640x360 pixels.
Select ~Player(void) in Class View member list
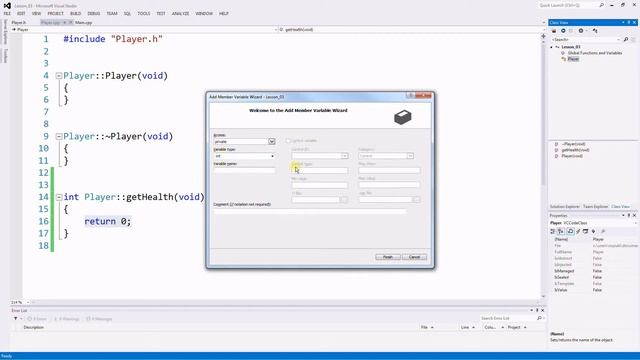click(573, 144)
